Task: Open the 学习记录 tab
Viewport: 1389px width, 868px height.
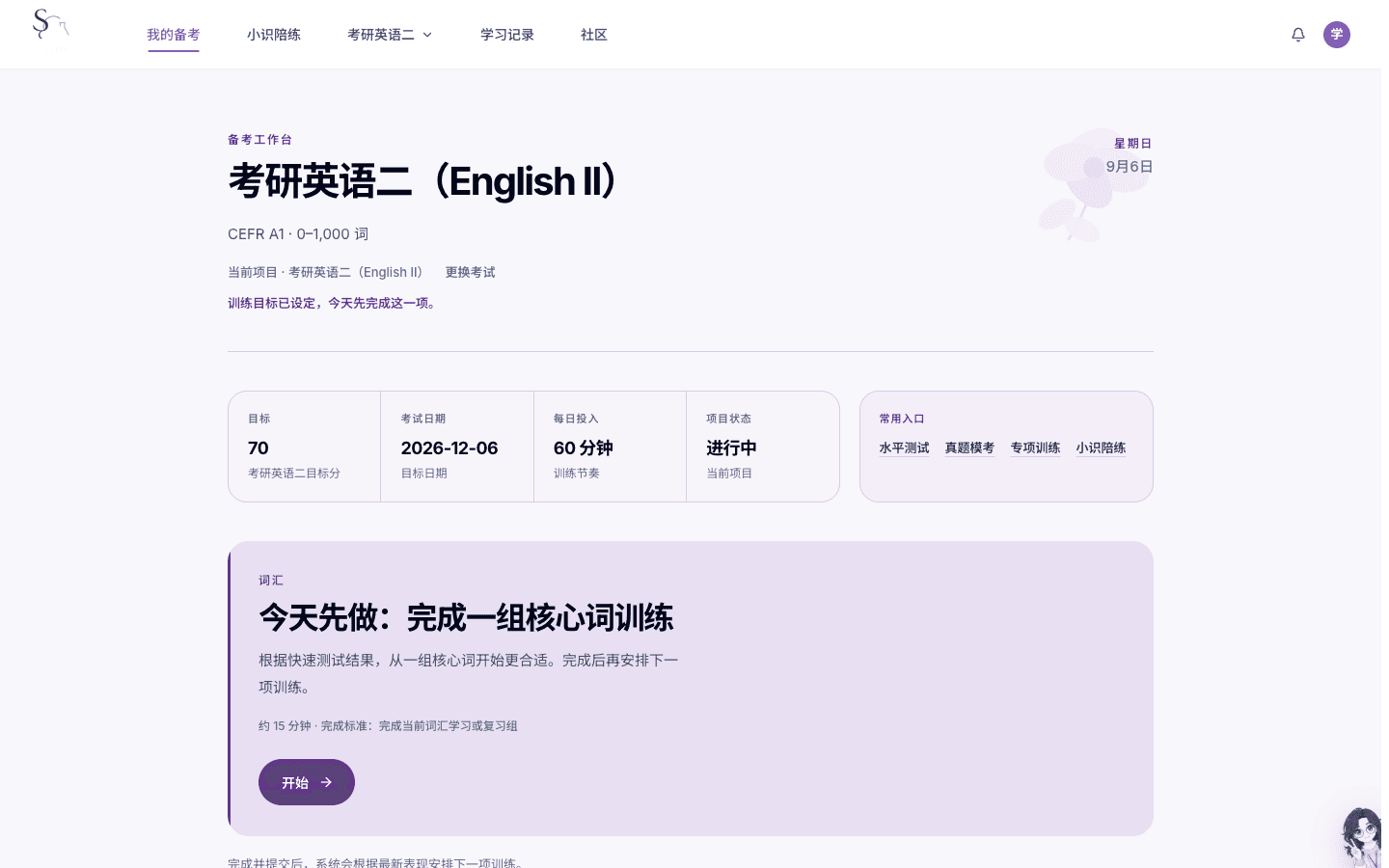Action: (x=507, y=35)
